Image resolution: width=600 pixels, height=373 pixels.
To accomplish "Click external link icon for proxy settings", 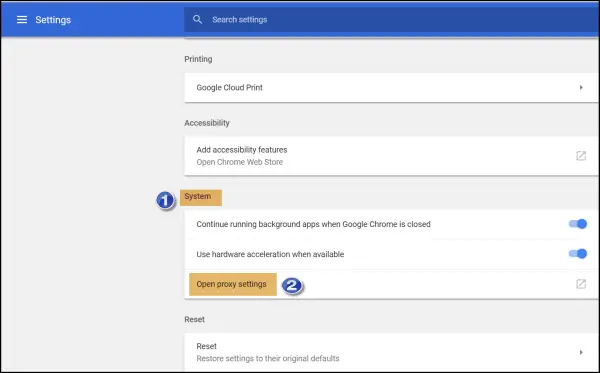I will coord(581,284).
